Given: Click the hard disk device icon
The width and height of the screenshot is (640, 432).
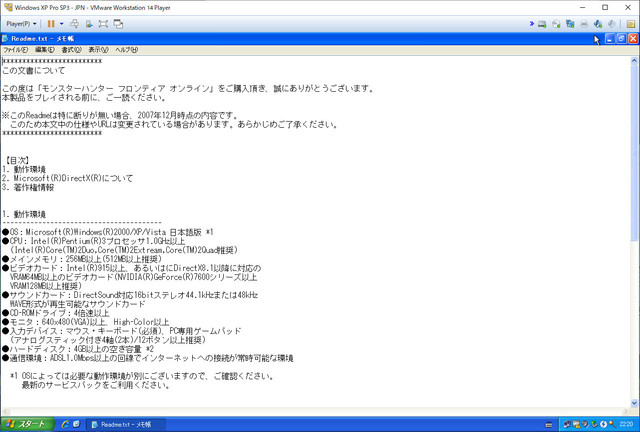Looking at the screenshot, I should [x=542, y=24].
